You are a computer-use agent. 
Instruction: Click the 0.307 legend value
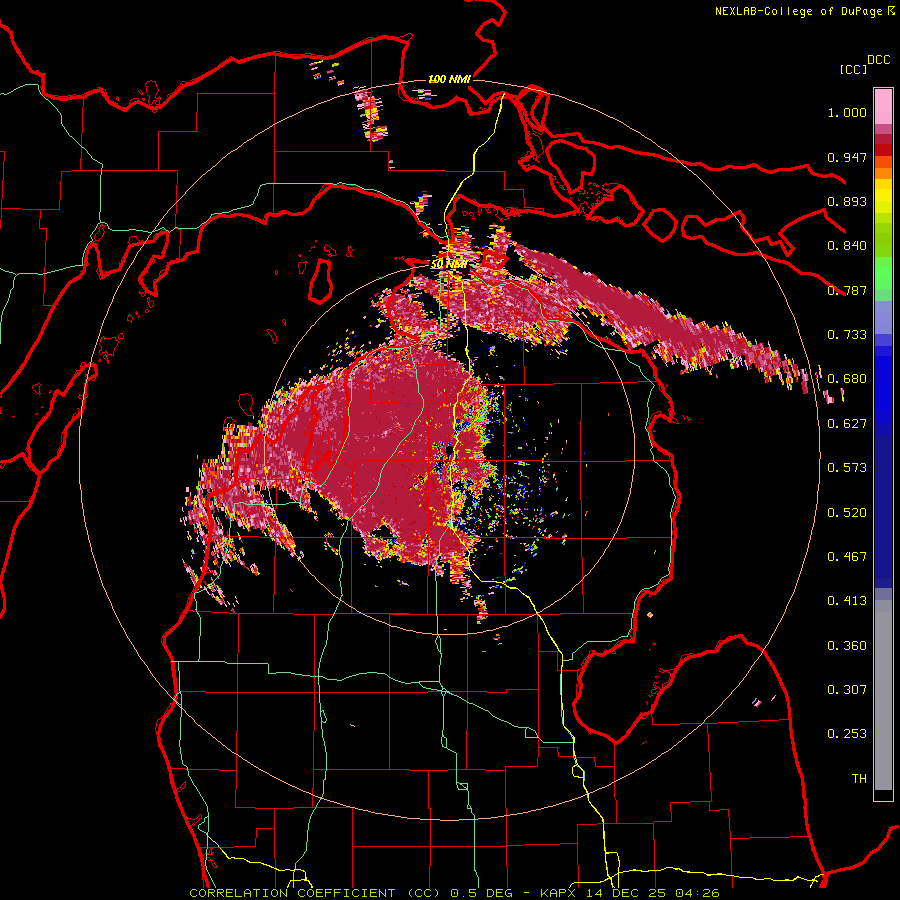point(847,690)
